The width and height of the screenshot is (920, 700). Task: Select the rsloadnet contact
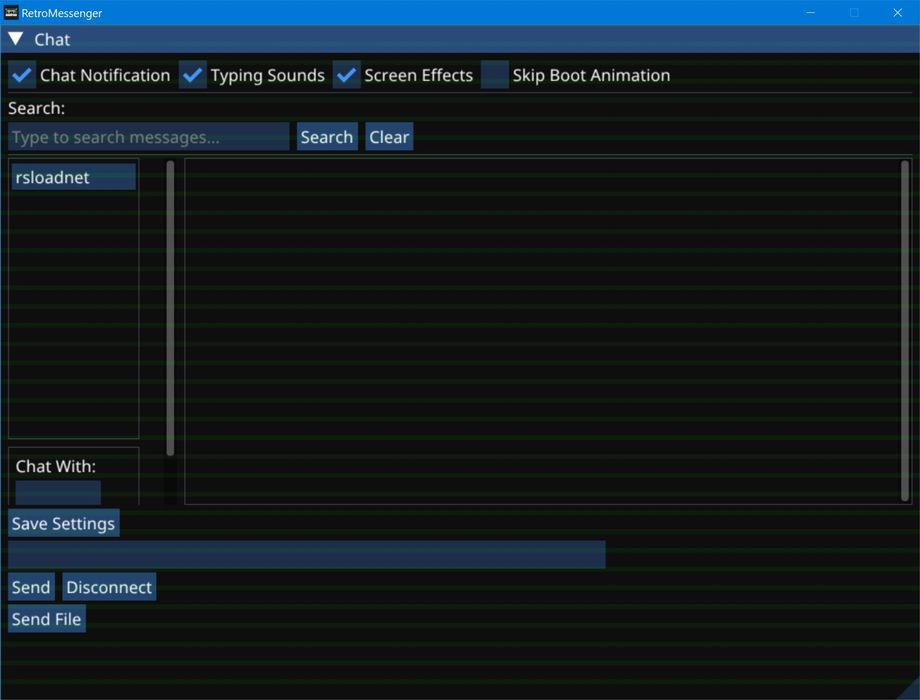click(x=73, y=177)
